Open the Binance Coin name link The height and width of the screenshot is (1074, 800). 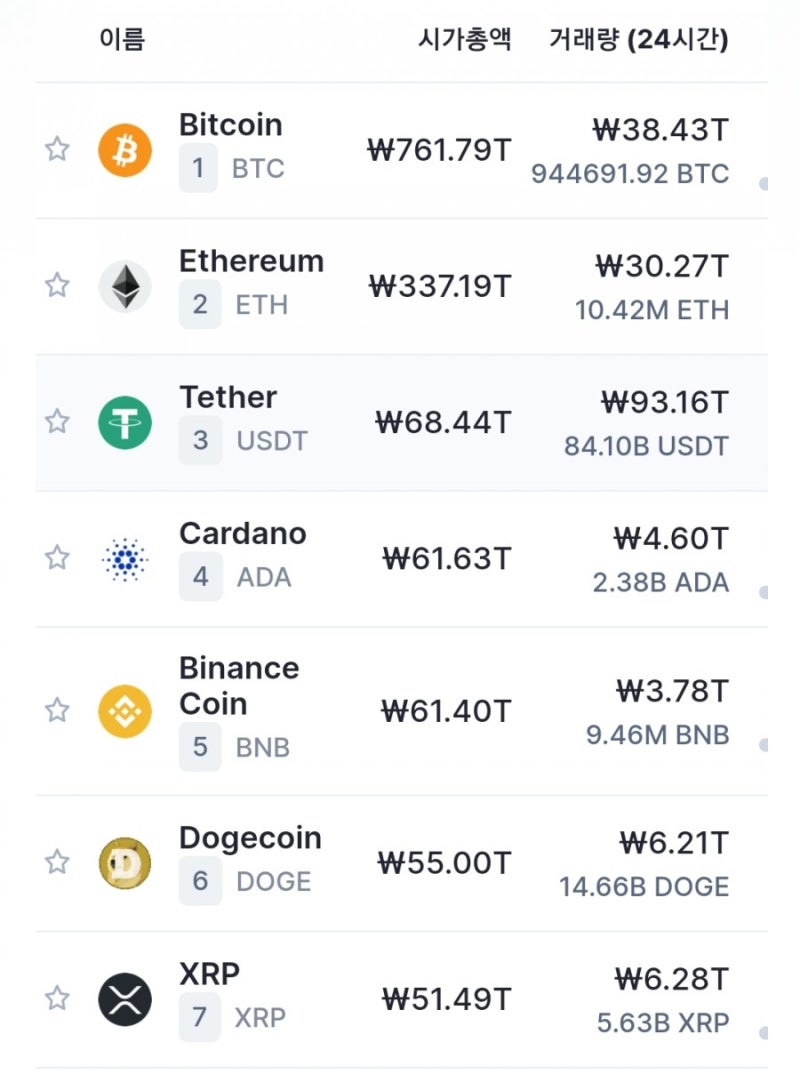238,686
